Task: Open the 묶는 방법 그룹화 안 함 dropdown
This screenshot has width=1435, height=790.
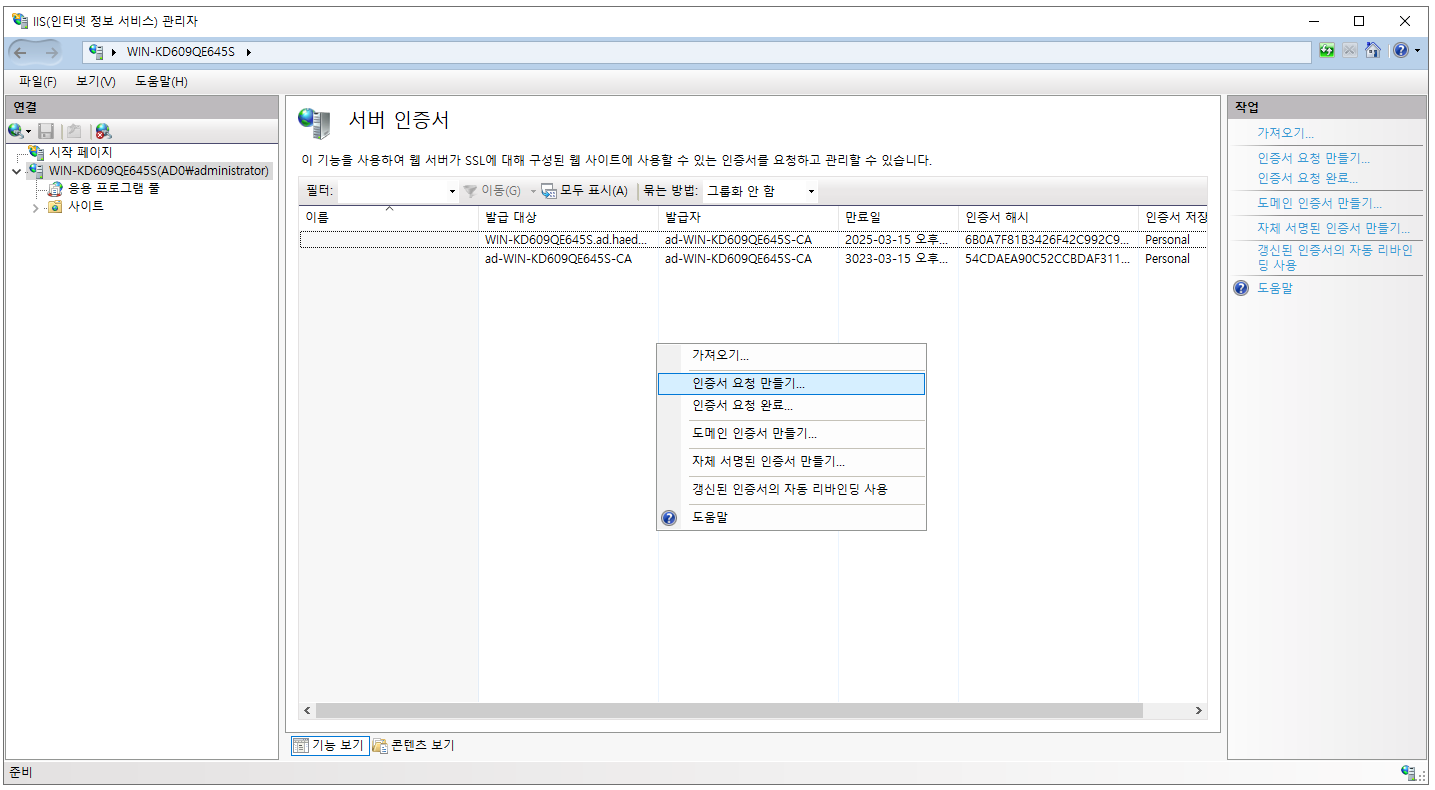Action: pyautogui.click(x=760, y=191)
